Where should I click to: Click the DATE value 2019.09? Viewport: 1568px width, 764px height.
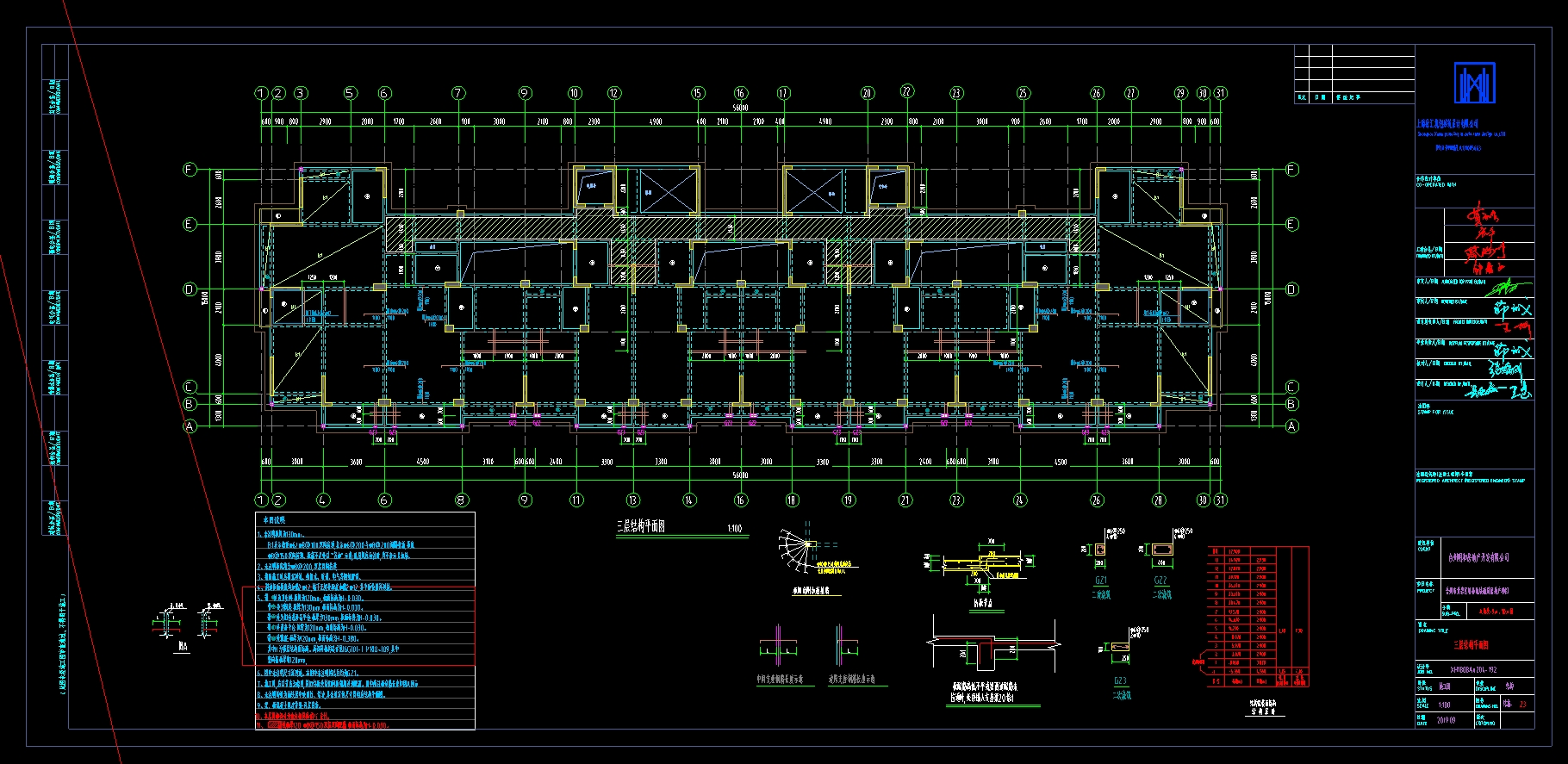point(1447,721)
